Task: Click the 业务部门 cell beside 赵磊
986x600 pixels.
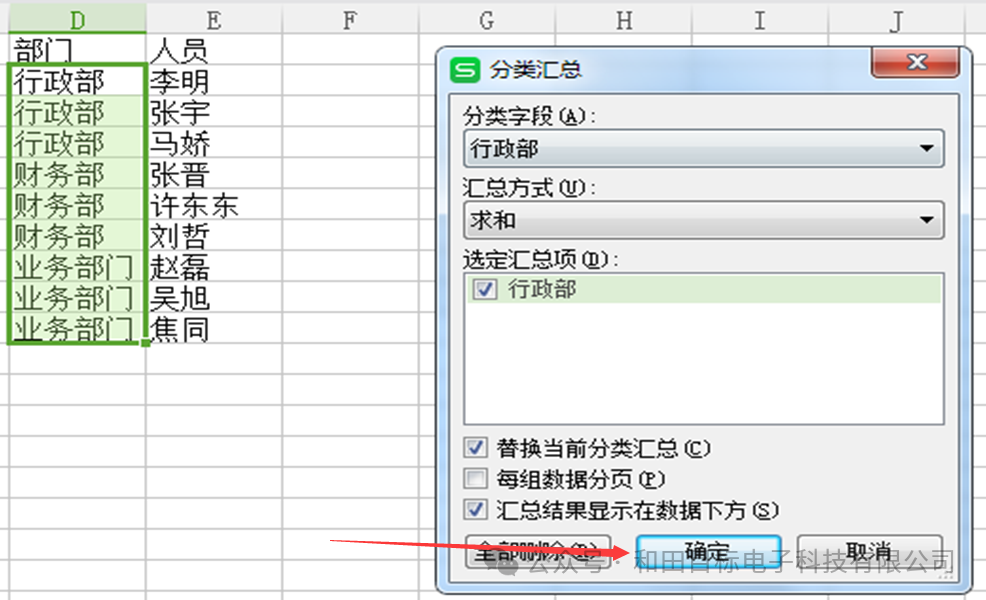Action: tap(77, 266)
